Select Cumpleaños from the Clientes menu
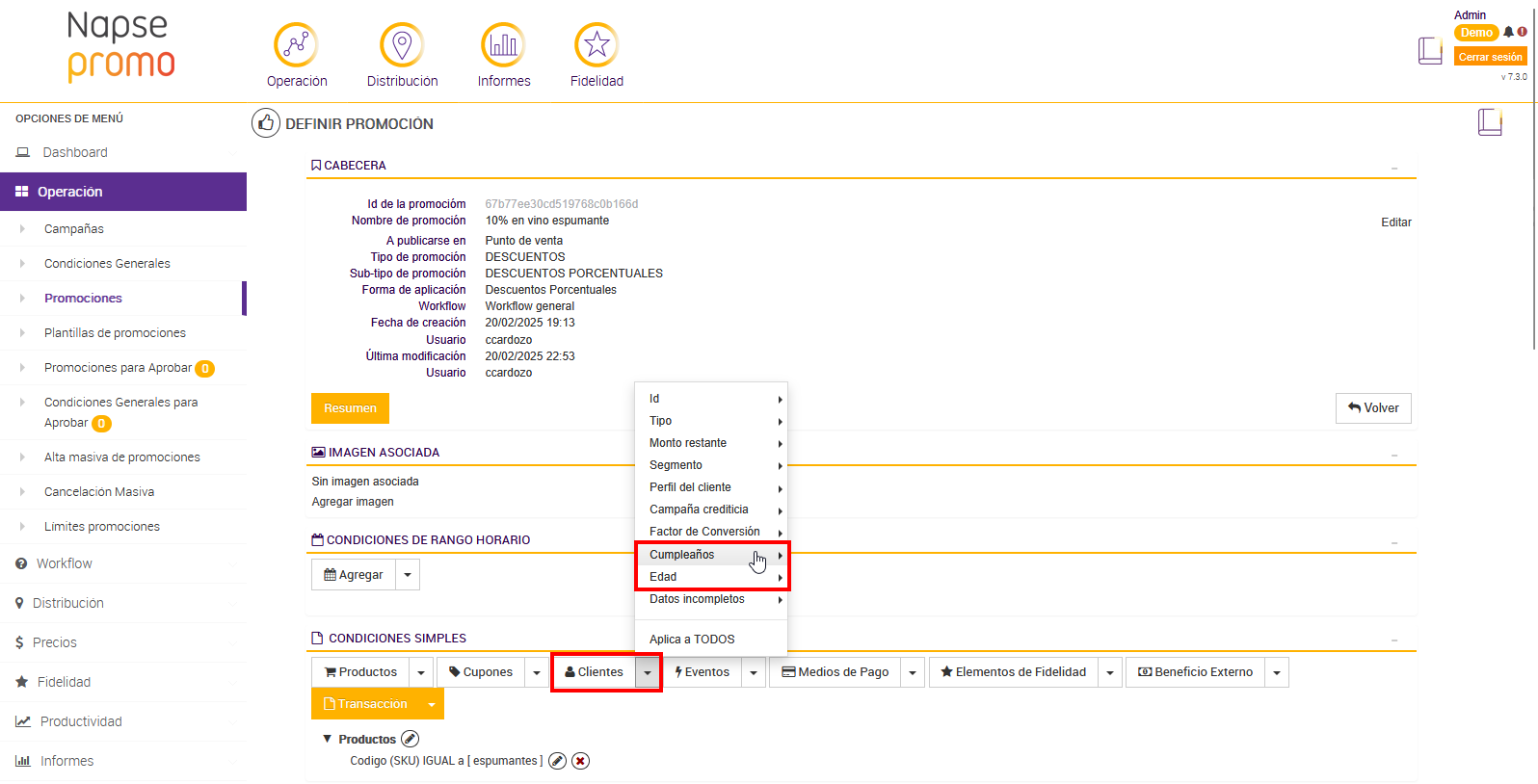The image size is (1538, 784). (x=711, y=555)
